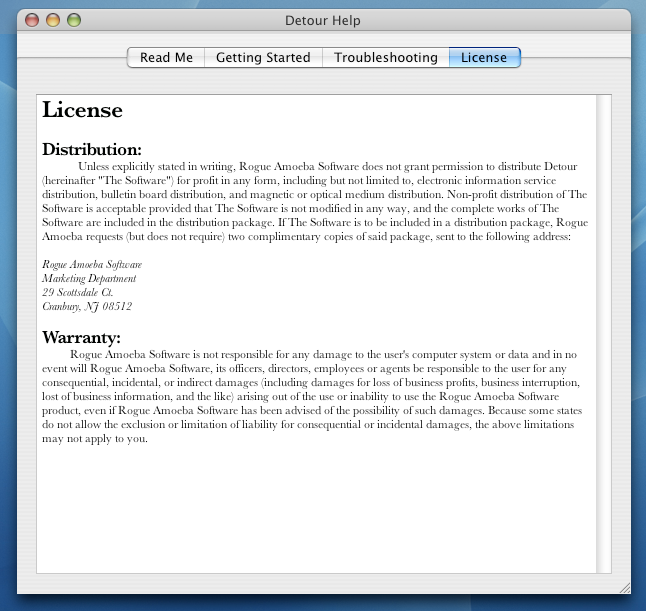Switch to the Read Me tab
The height and width of the screenshot is (611, 646).
[x=166, y=57]
